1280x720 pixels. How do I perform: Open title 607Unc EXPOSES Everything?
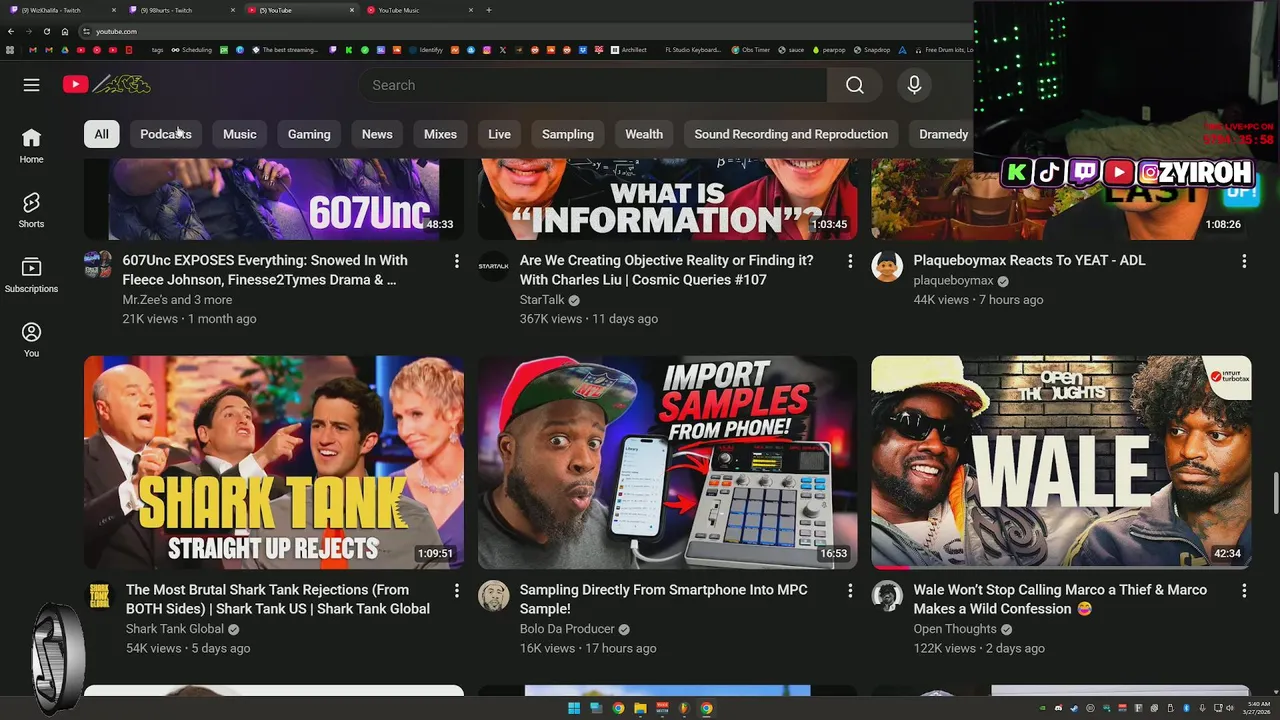click(265, 270)
